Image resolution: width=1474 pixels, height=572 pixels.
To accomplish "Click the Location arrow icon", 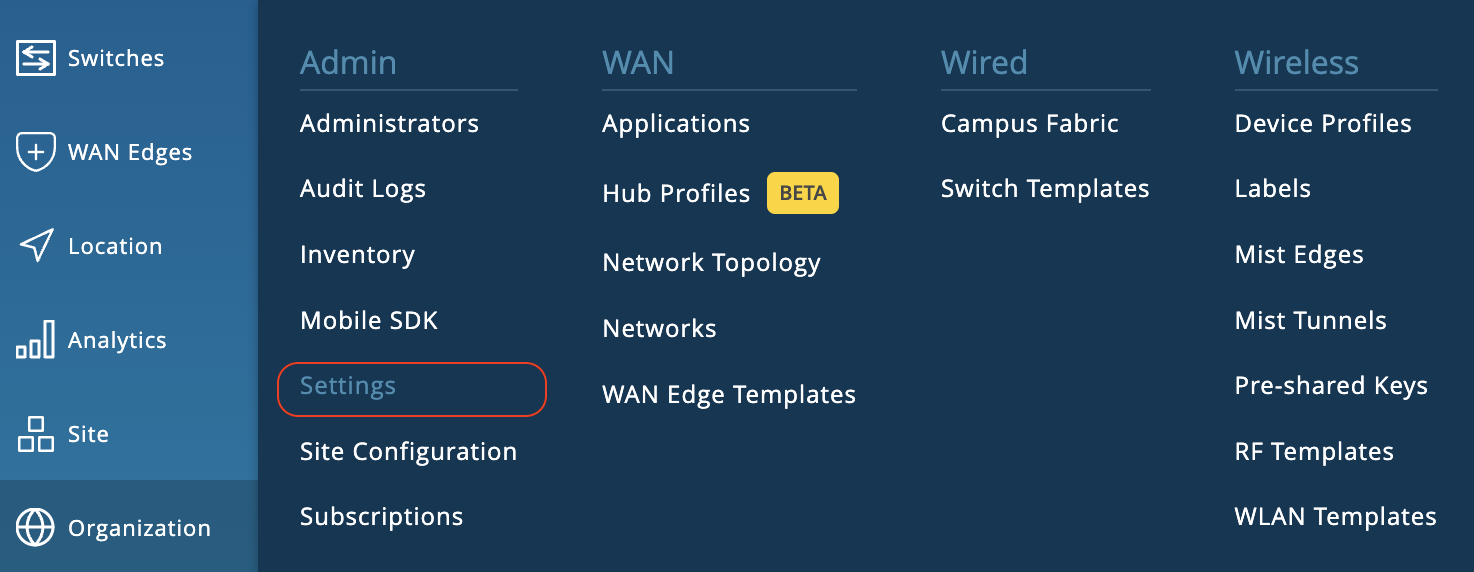I will (x=36, y=246).
